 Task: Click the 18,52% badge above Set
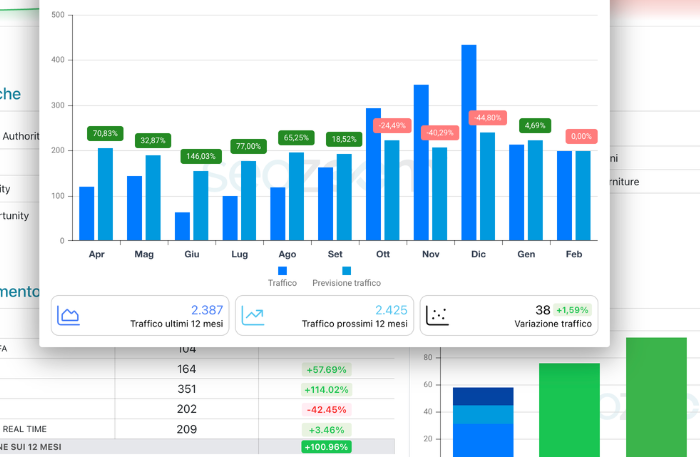344,139
